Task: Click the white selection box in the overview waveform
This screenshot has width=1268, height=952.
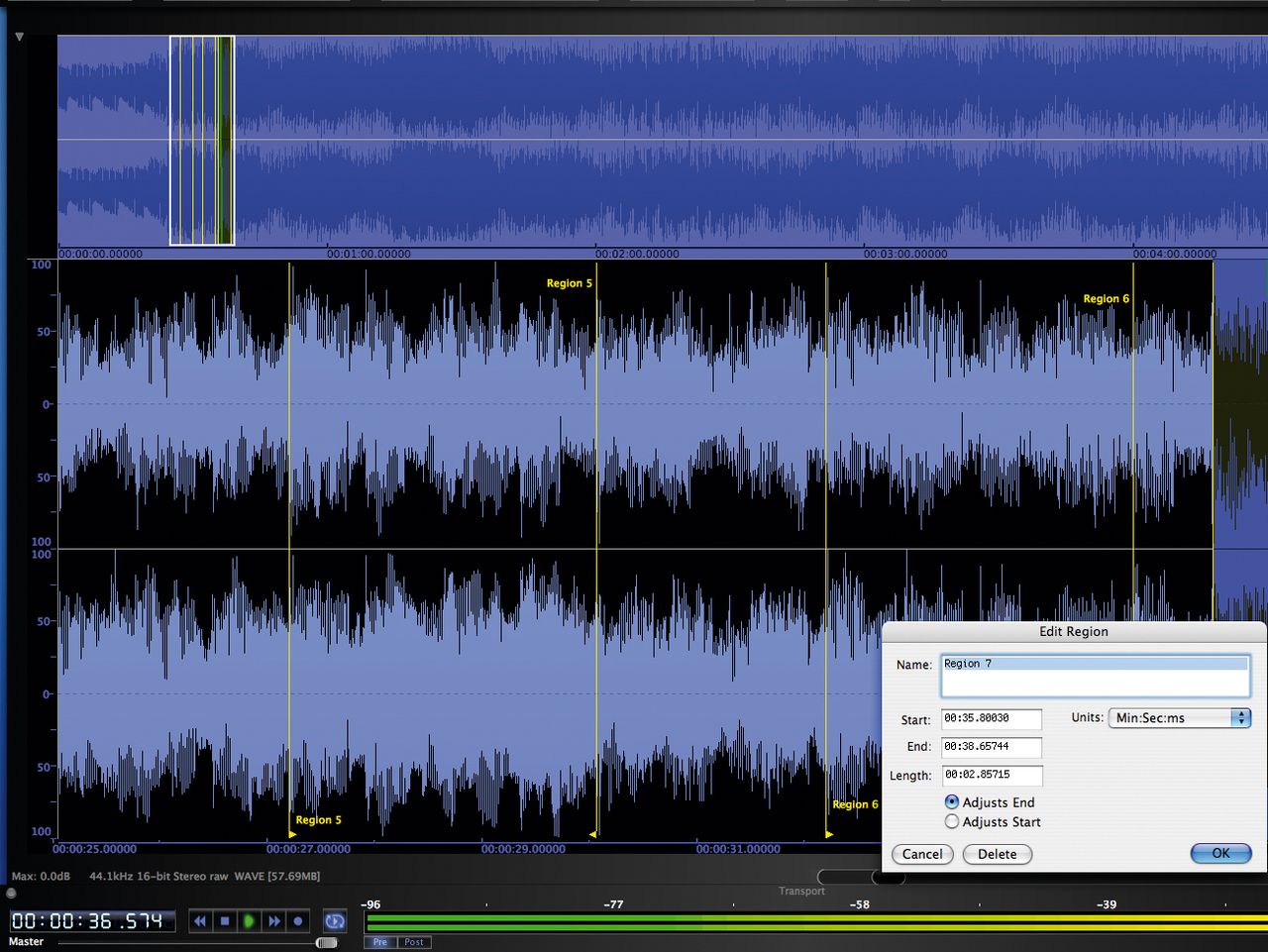Action: (x=202, y=140)
